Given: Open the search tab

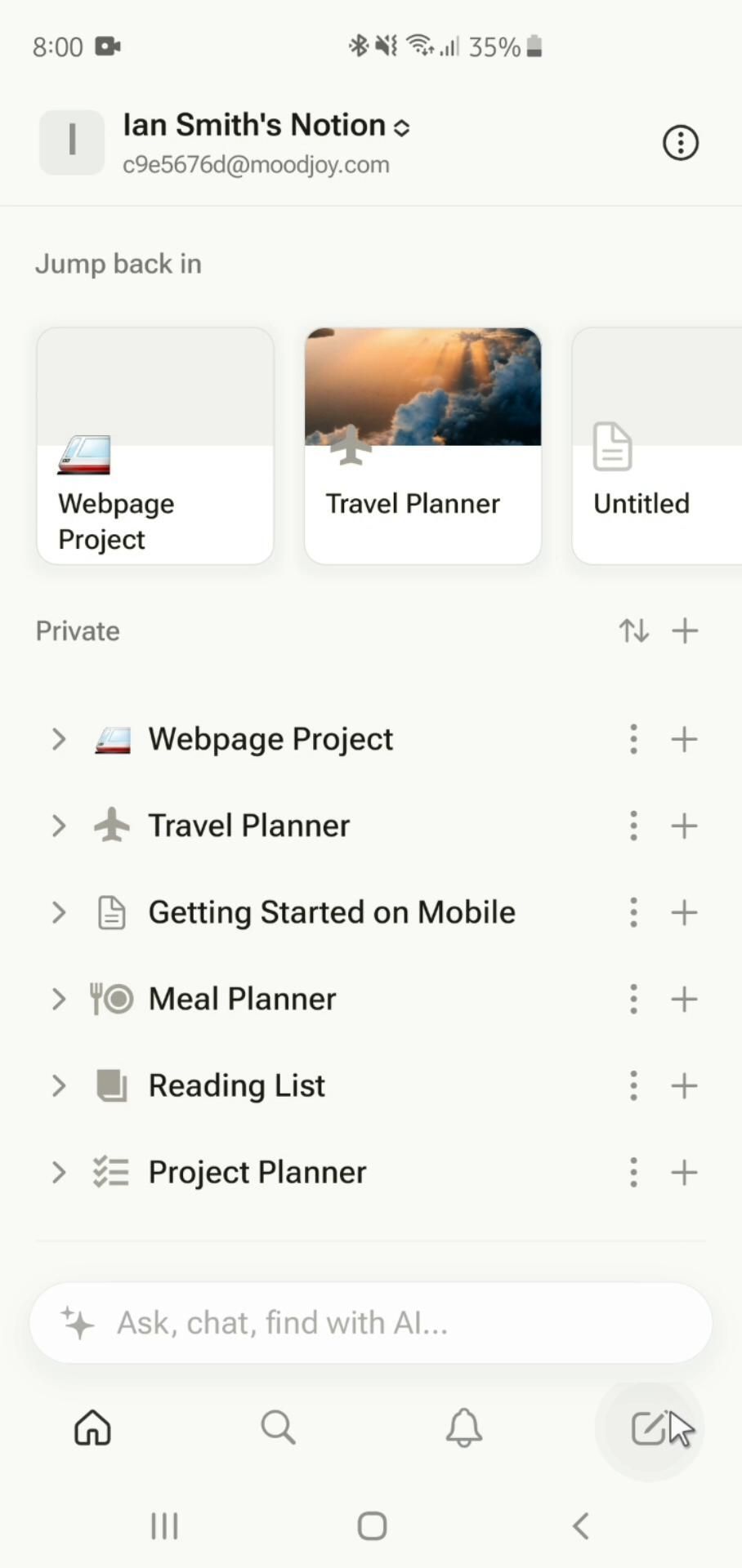Looking at the screenshot, I should click(x=278, y=1428).
